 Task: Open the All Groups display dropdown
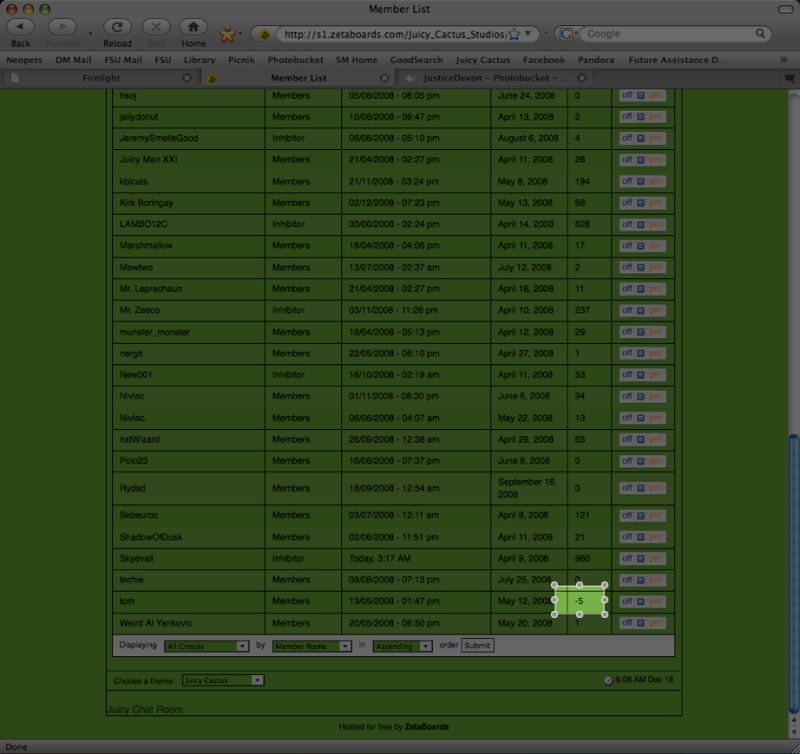coord(206,646)
